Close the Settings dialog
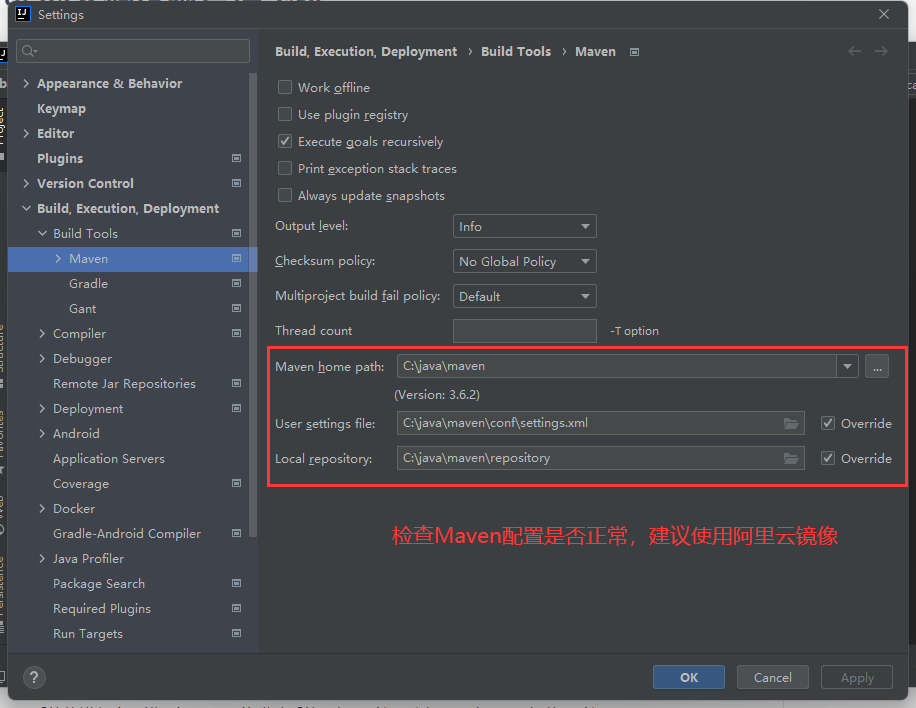 pyautogui.click(x=884, y=14)
